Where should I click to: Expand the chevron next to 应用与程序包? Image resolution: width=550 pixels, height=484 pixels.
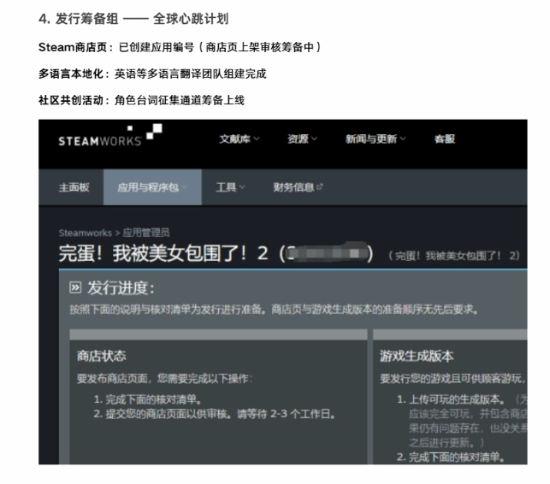pyautogui.click(x=185, y=188)
